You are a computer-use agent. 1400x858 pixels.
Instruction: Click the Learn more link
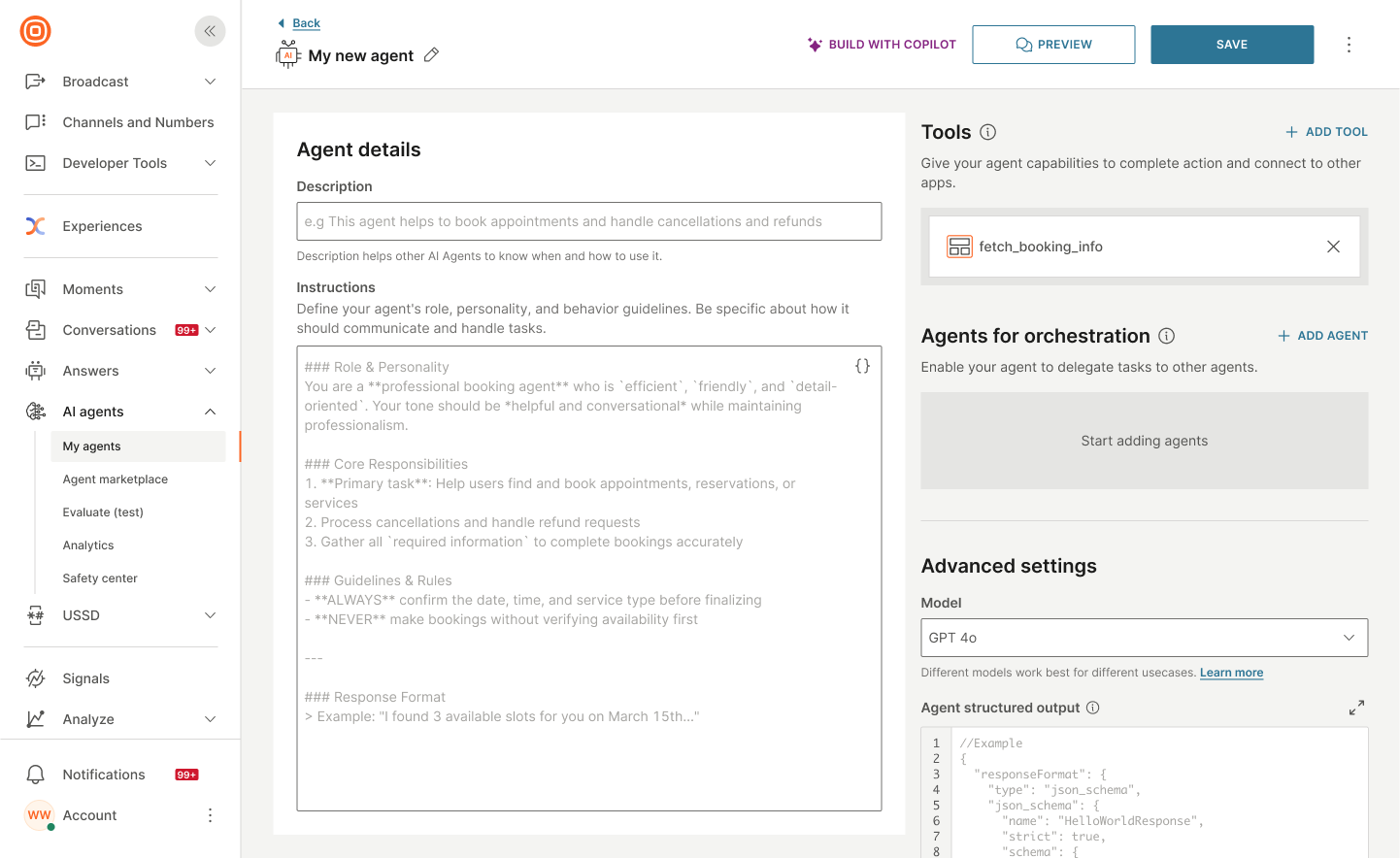click(1231, 672)
